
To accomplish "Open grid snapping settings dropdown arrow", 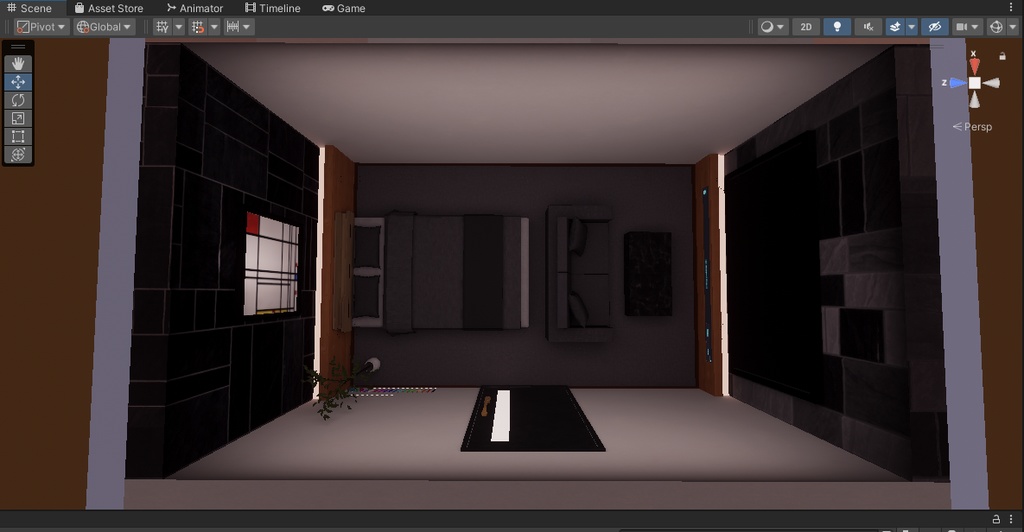I will pos(214,27).
